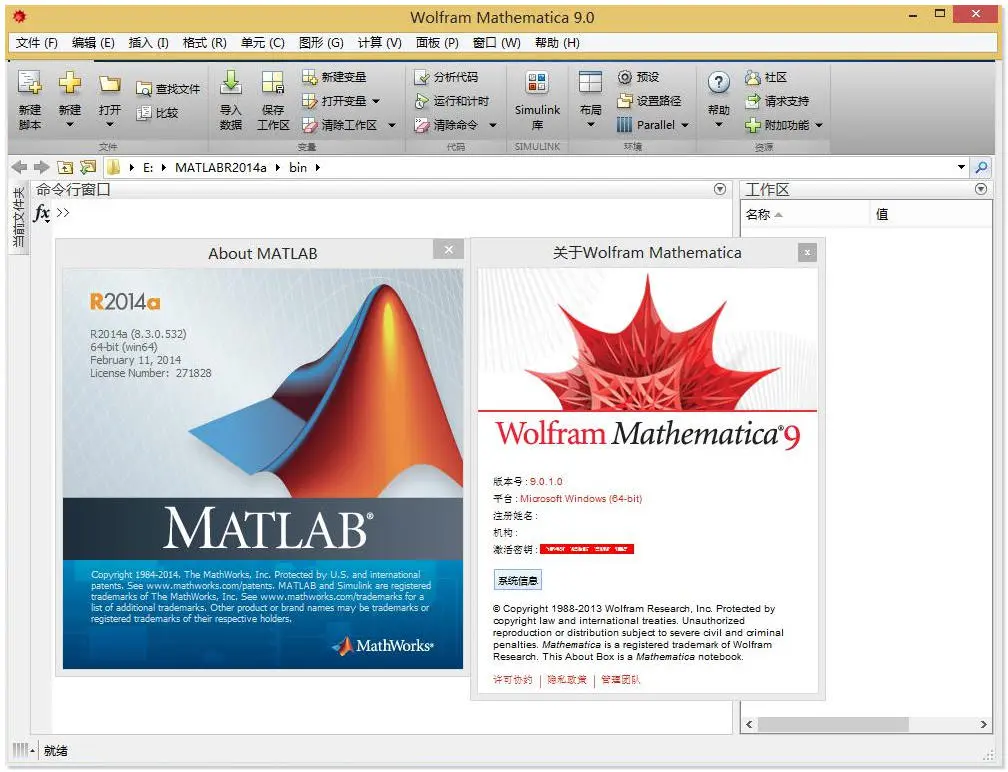Select the bin folder in address path
Image resolution: width=1008 pixels, height=772 pixels.
point(298,168)
